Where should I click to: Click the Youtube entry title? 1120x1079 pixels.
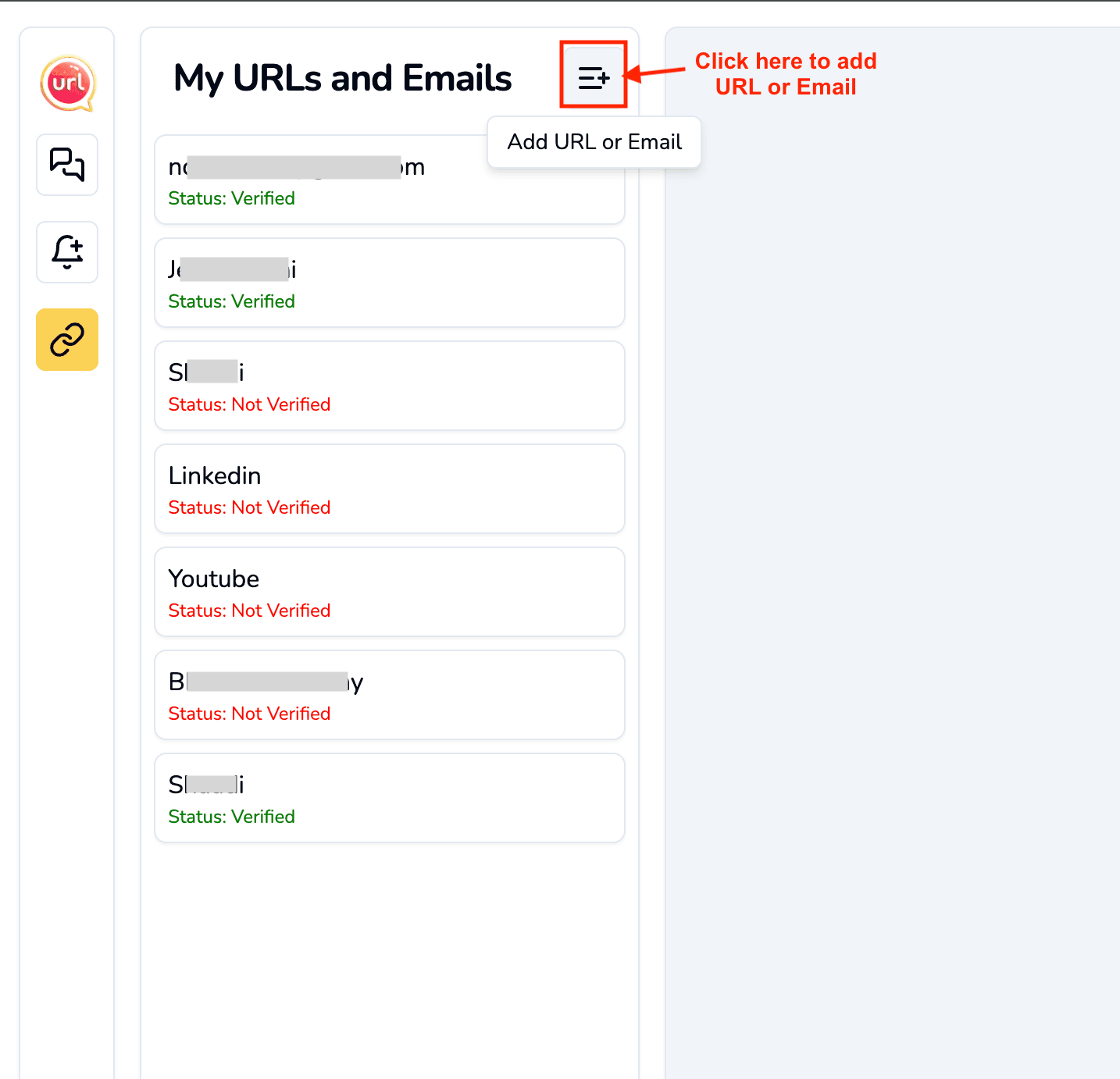point(214,579)
